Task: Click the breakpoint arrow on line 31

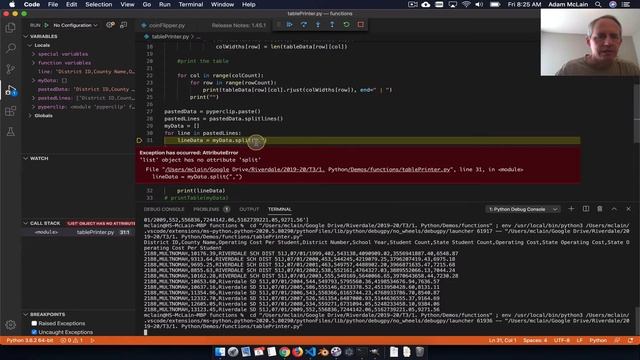Action: tap(140, 140)
